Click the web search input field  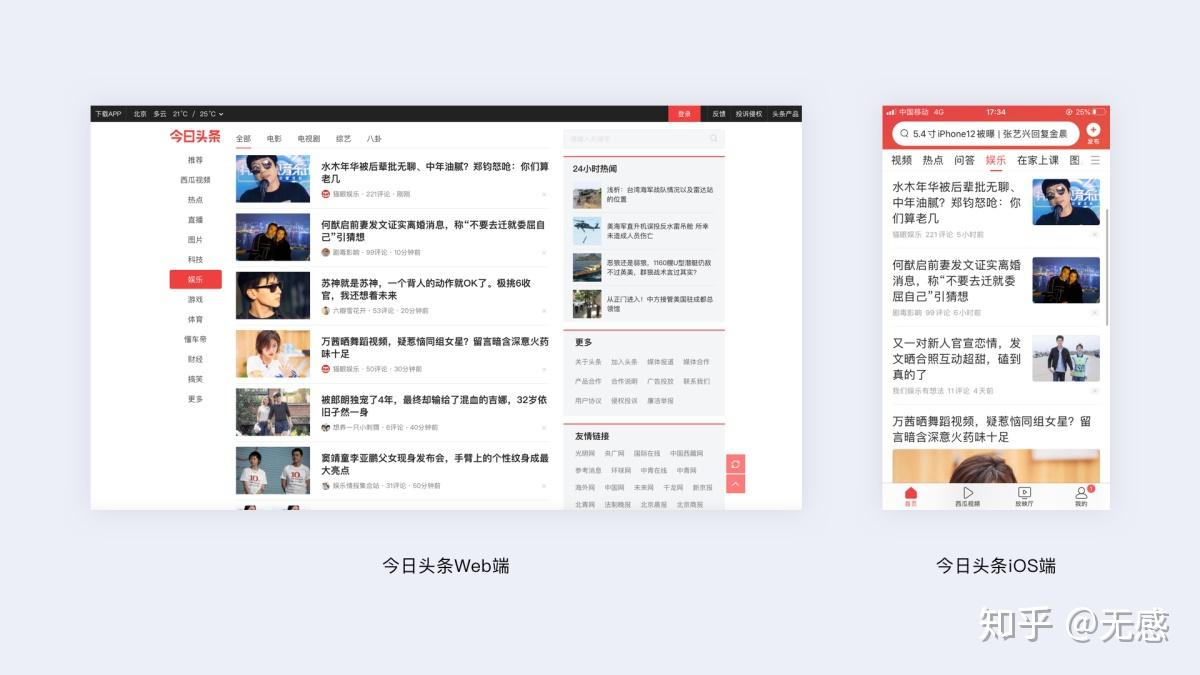644,139
